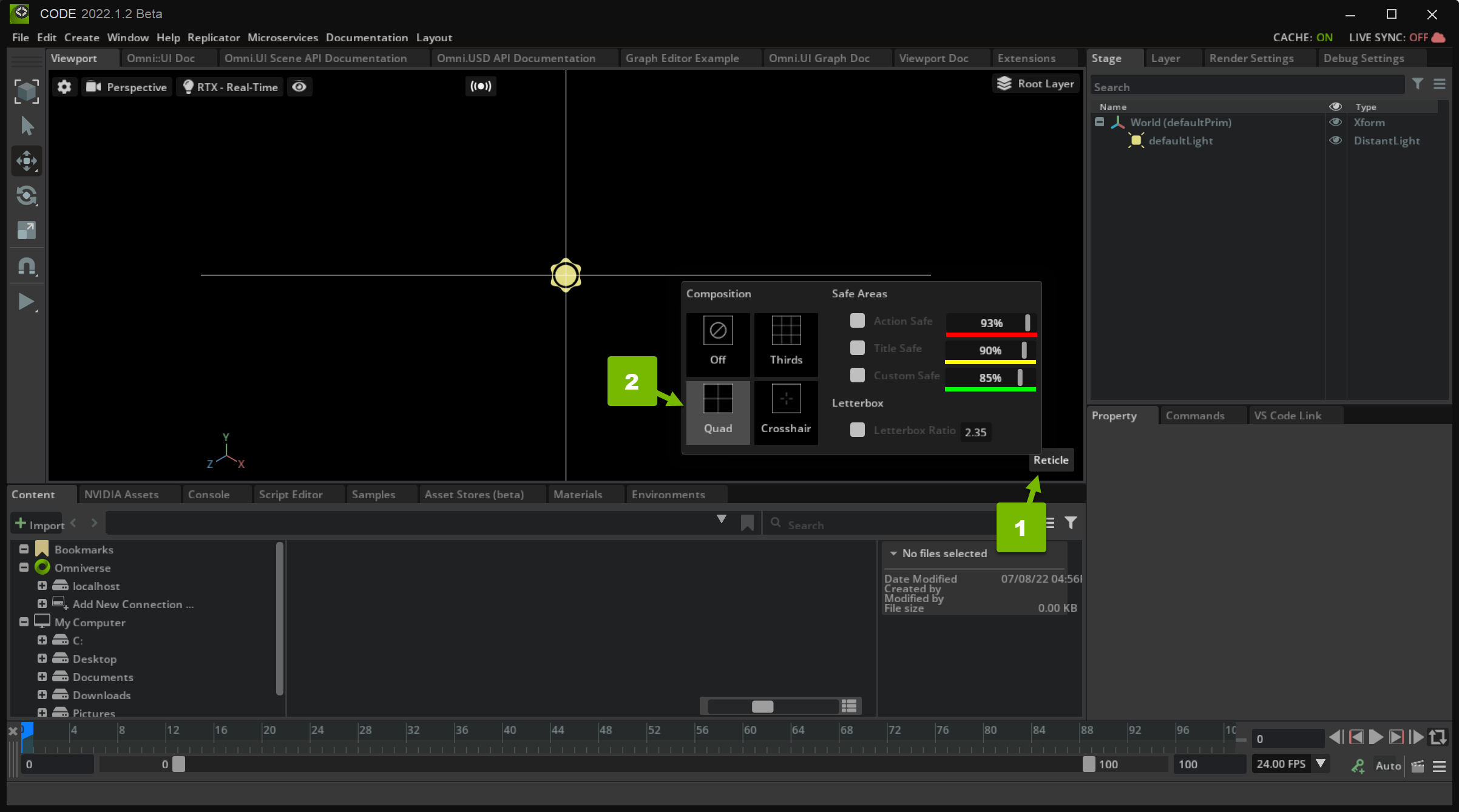
Task: Choose the Quad composition grid
Action: [x=718, y=412]
